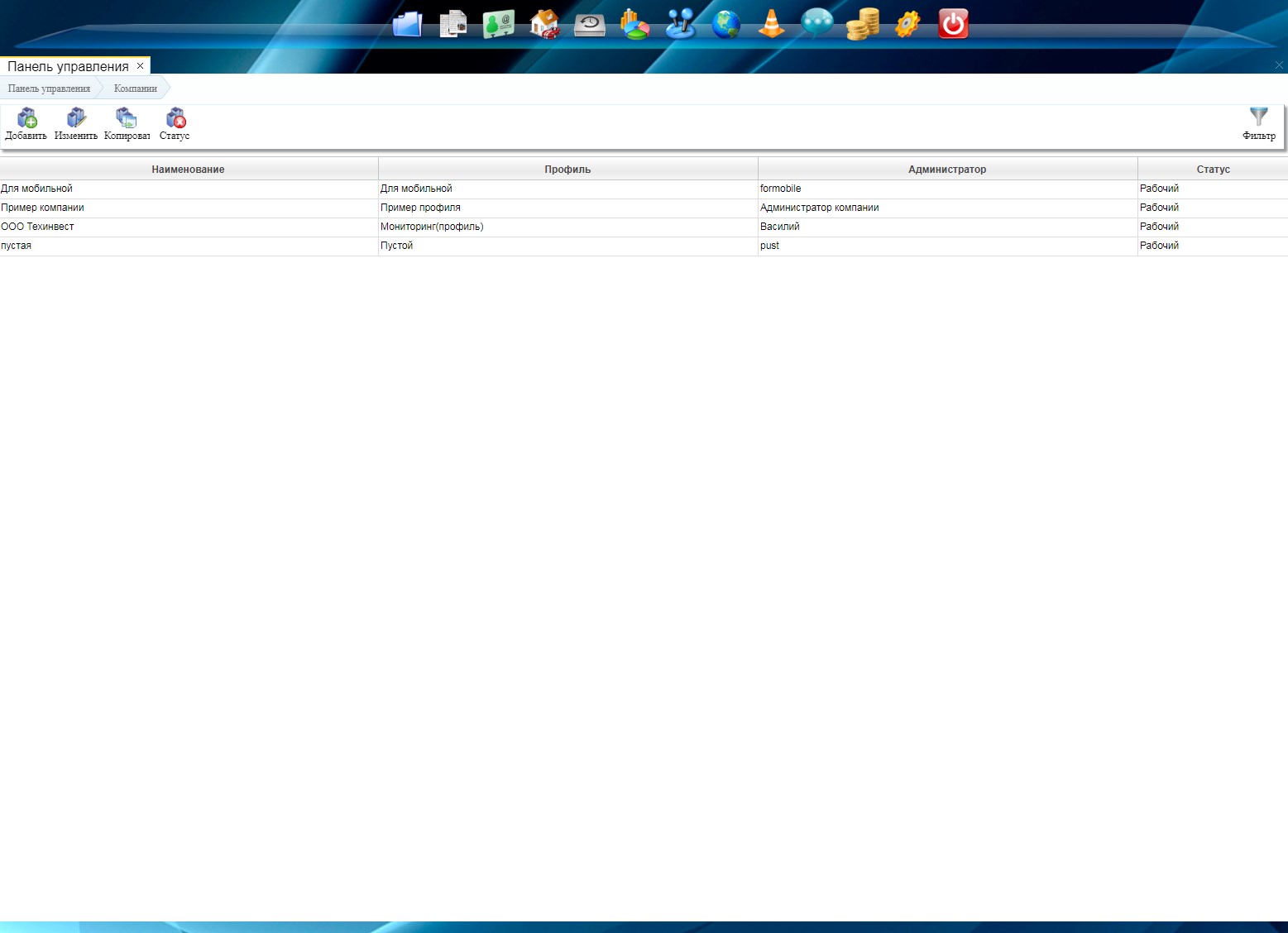Open the pie chart reports icon

click(x=635, y=24)
